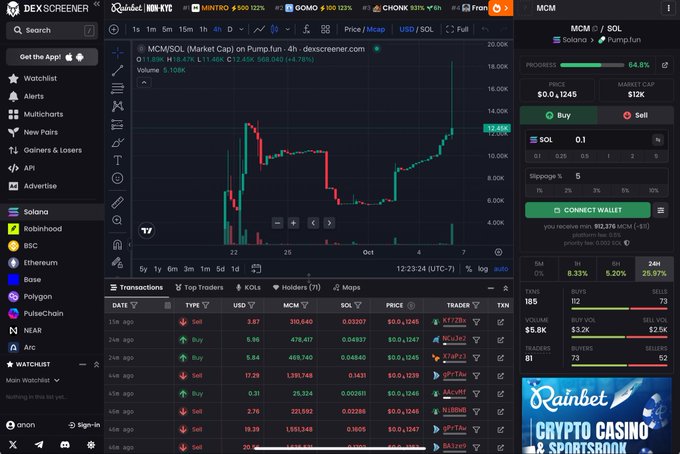The image size is (680, 454).
Task: Open X (Twitter) link icon in sidebar
Action: pyautogui.click(x=13, y=444)
